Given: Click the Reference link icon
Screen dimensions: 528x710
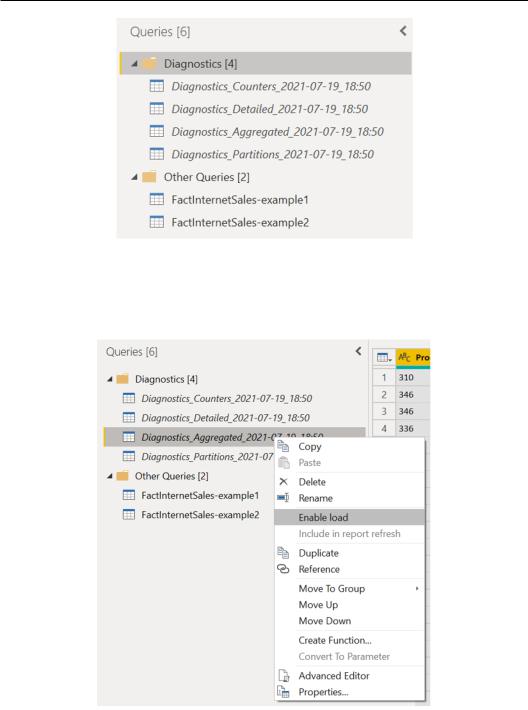Looking at the screenshot, I should click(283, 569).
